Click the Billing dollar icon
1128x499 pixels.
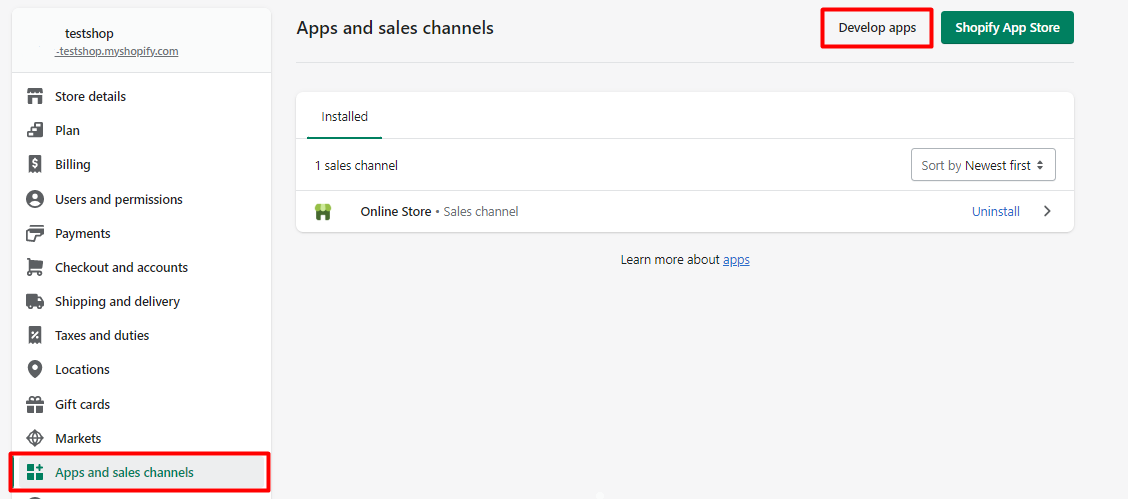pos(35,165)
